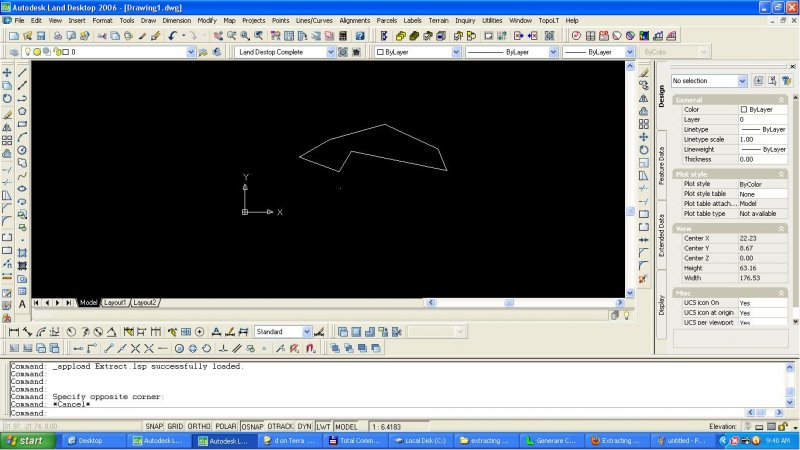Open the Lines/Curves menu
This screenshot has width=800, height=450.
pyautogui.click(x=314, y=20)
